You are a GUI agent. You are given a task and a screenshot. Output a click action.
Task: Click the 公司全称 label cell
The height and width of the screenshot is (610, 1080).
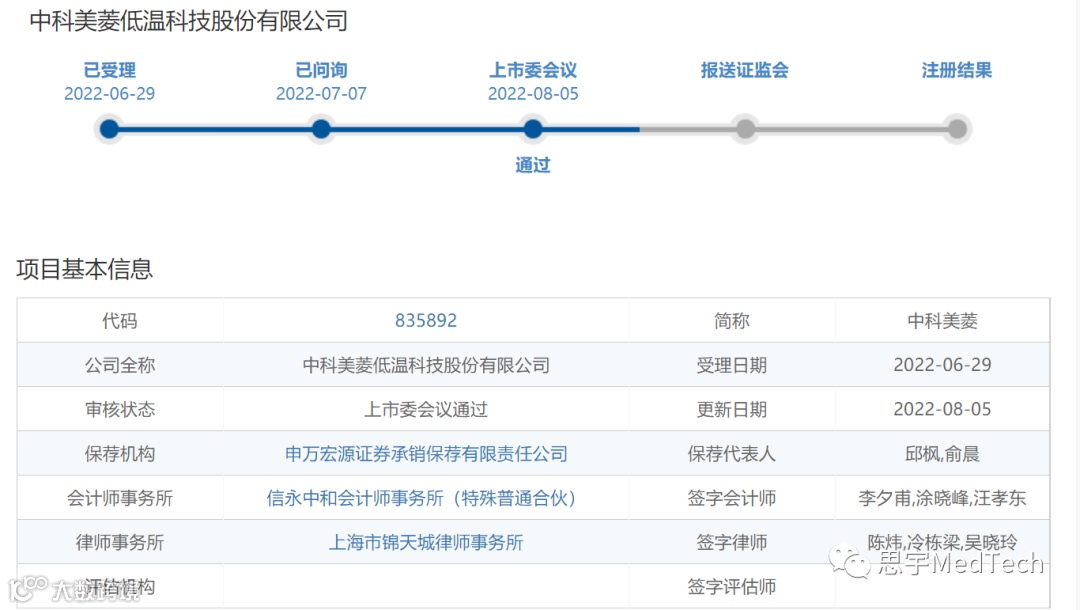(120, 365)
